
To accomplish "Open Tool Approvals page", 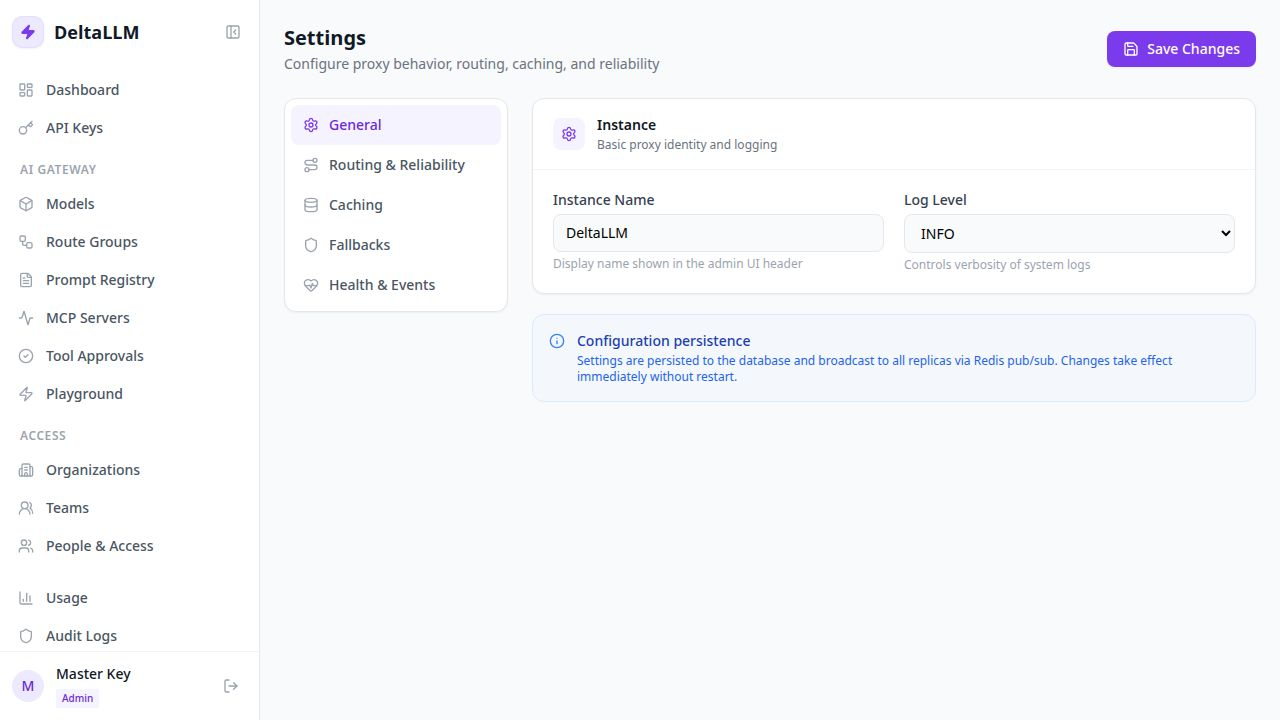I will [x=129, y=356].
